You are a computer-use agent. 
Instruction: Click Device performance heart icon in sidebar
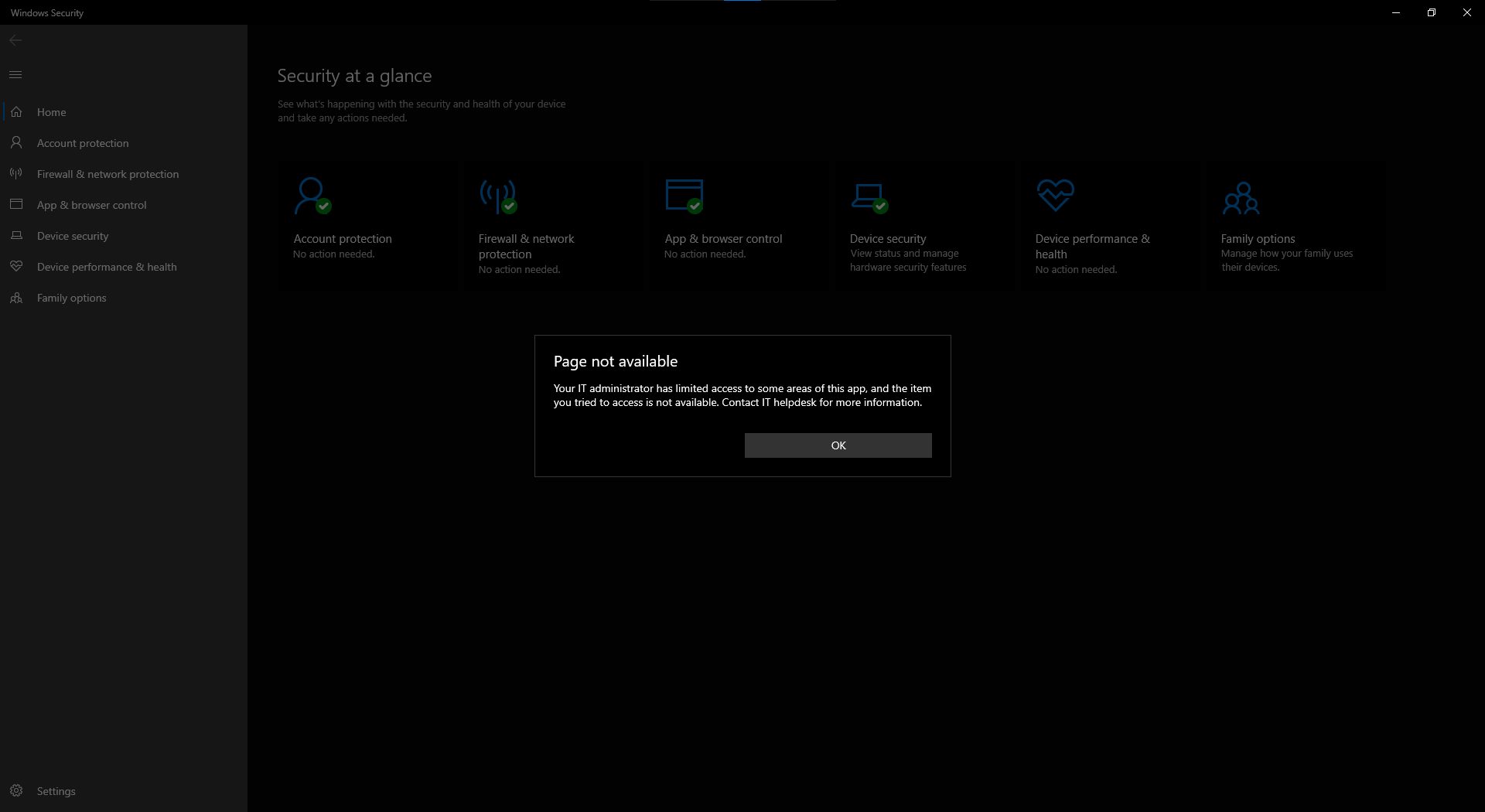(x=16, y=267)
